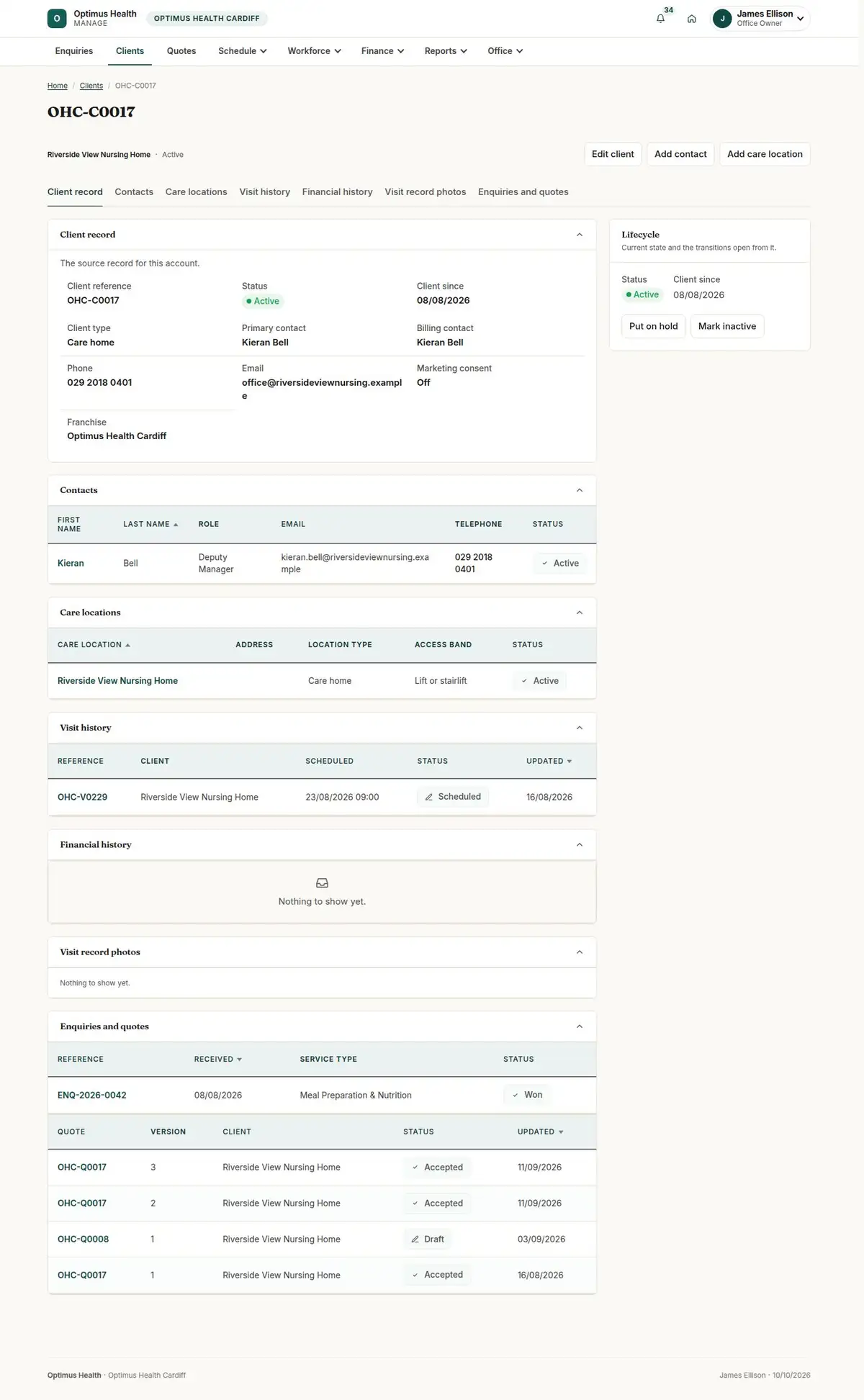Collapse the Enquiries and quotes chevron
The height and width of the screenshot is (1400, 864).
click(580, 1026)
